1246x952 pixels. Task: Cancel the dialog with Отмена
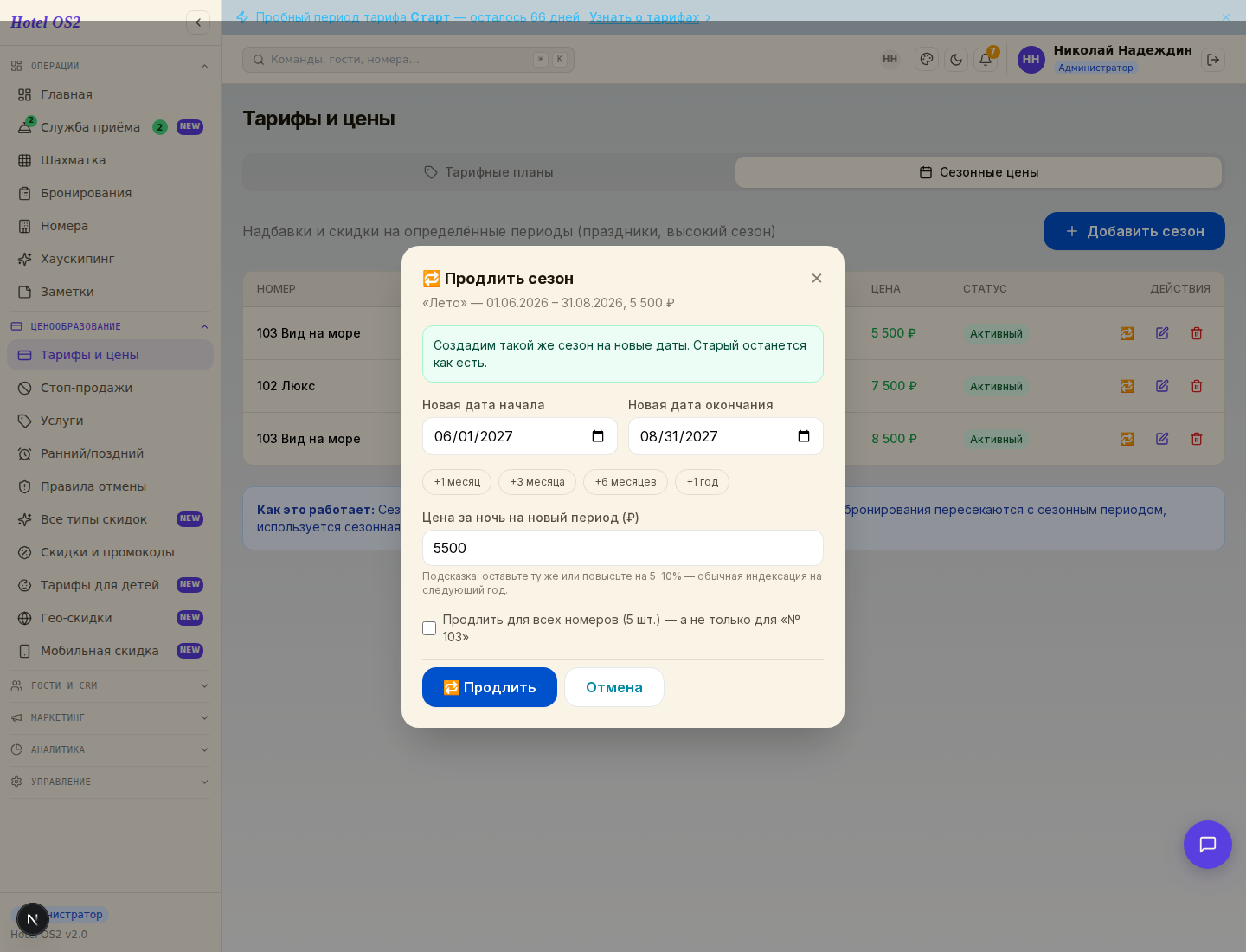pyautogui.click(x=614, y=687)
